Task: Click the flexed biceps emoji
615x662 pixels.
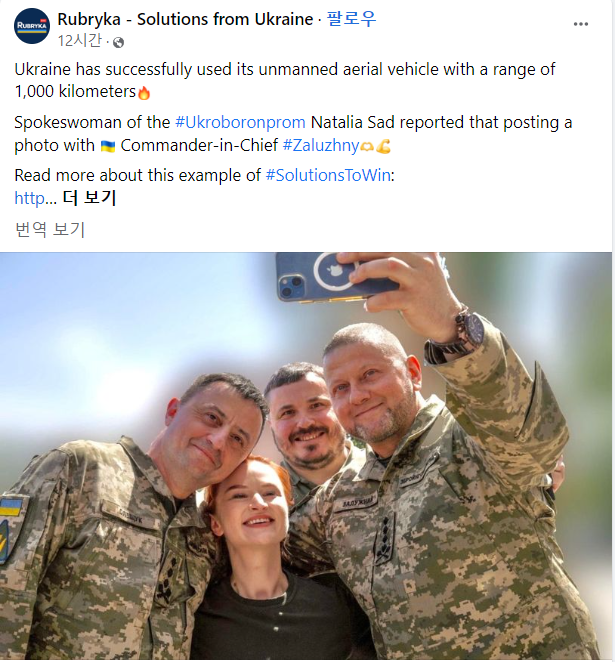Action: (x=383, y=146)
